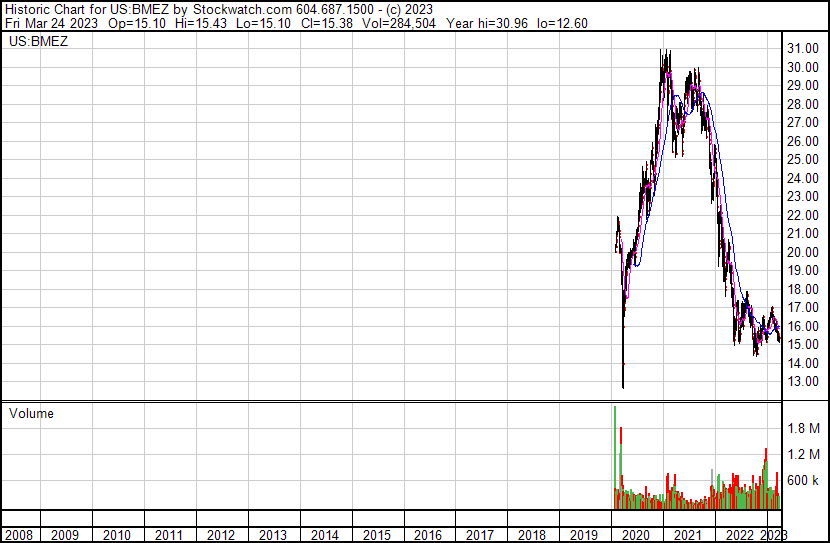
Task: Click the 600 k volume axis label
Action: 804,480
